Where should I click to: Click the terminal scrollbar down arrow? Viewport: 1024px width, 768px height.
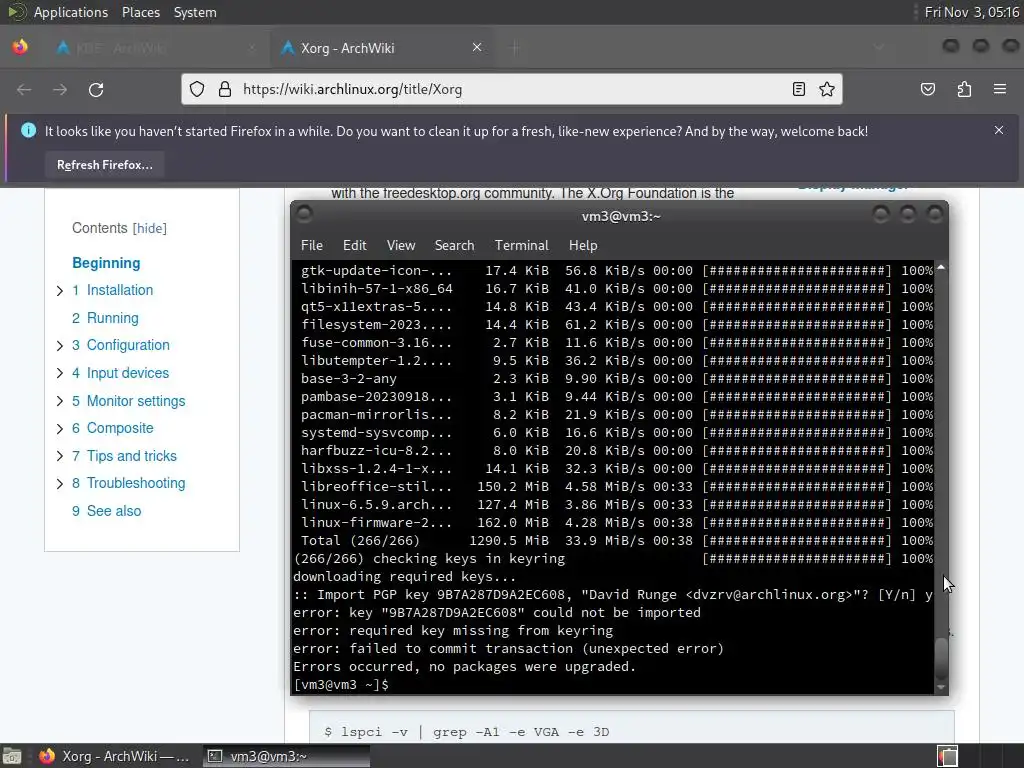coord(940,687)
